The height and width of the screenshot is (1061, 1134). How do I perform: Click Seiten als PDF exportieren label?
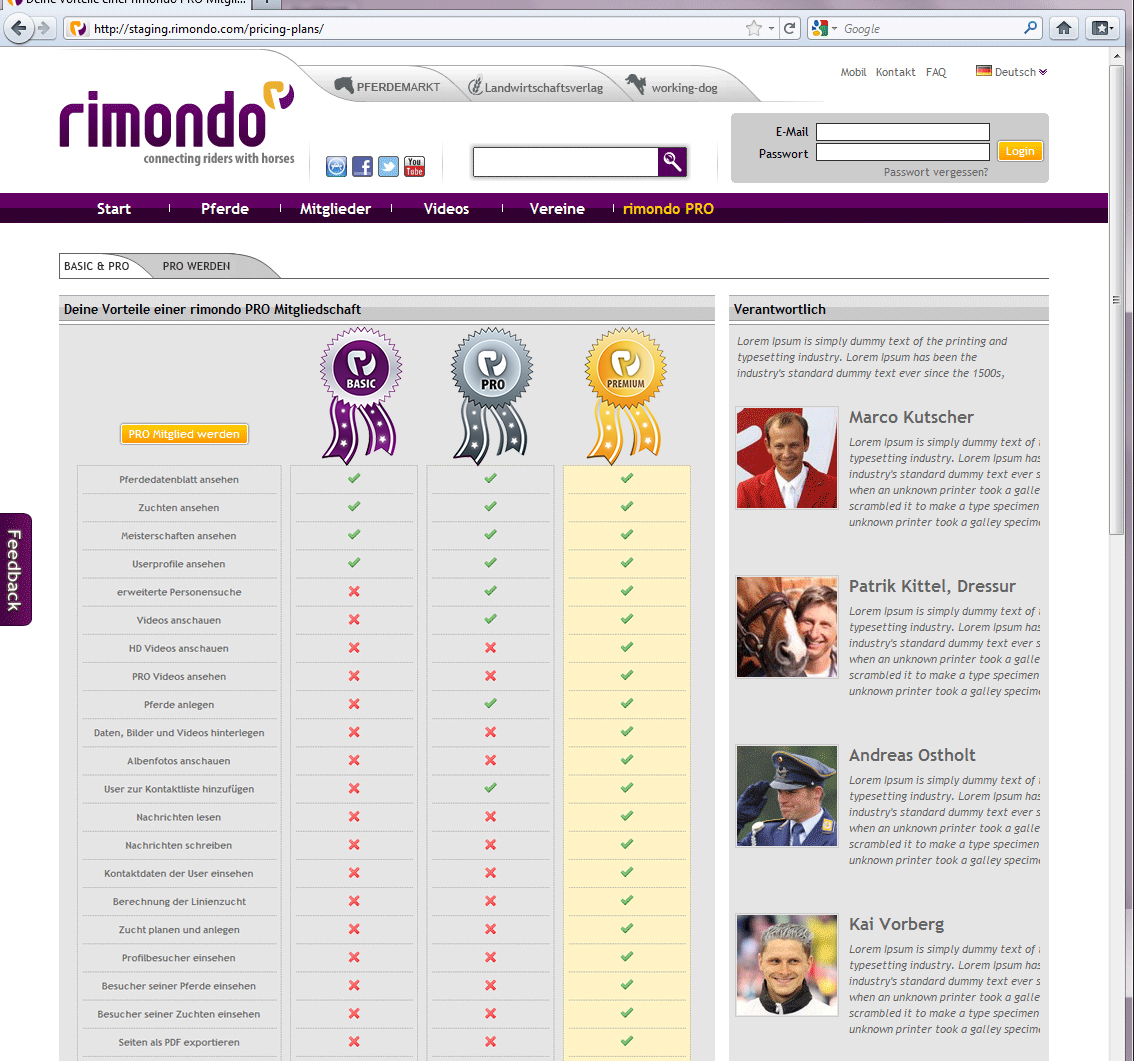[179, 1042]
